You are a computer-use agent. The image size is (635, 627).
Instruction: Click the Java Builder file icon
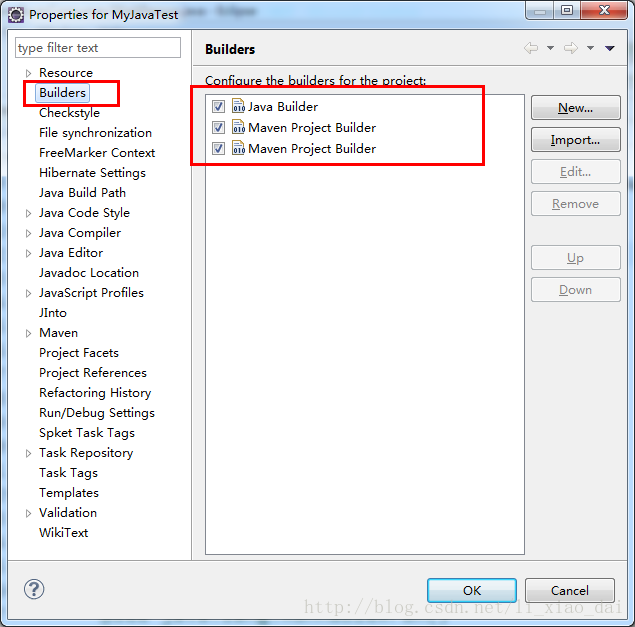[x=238, y=106]
